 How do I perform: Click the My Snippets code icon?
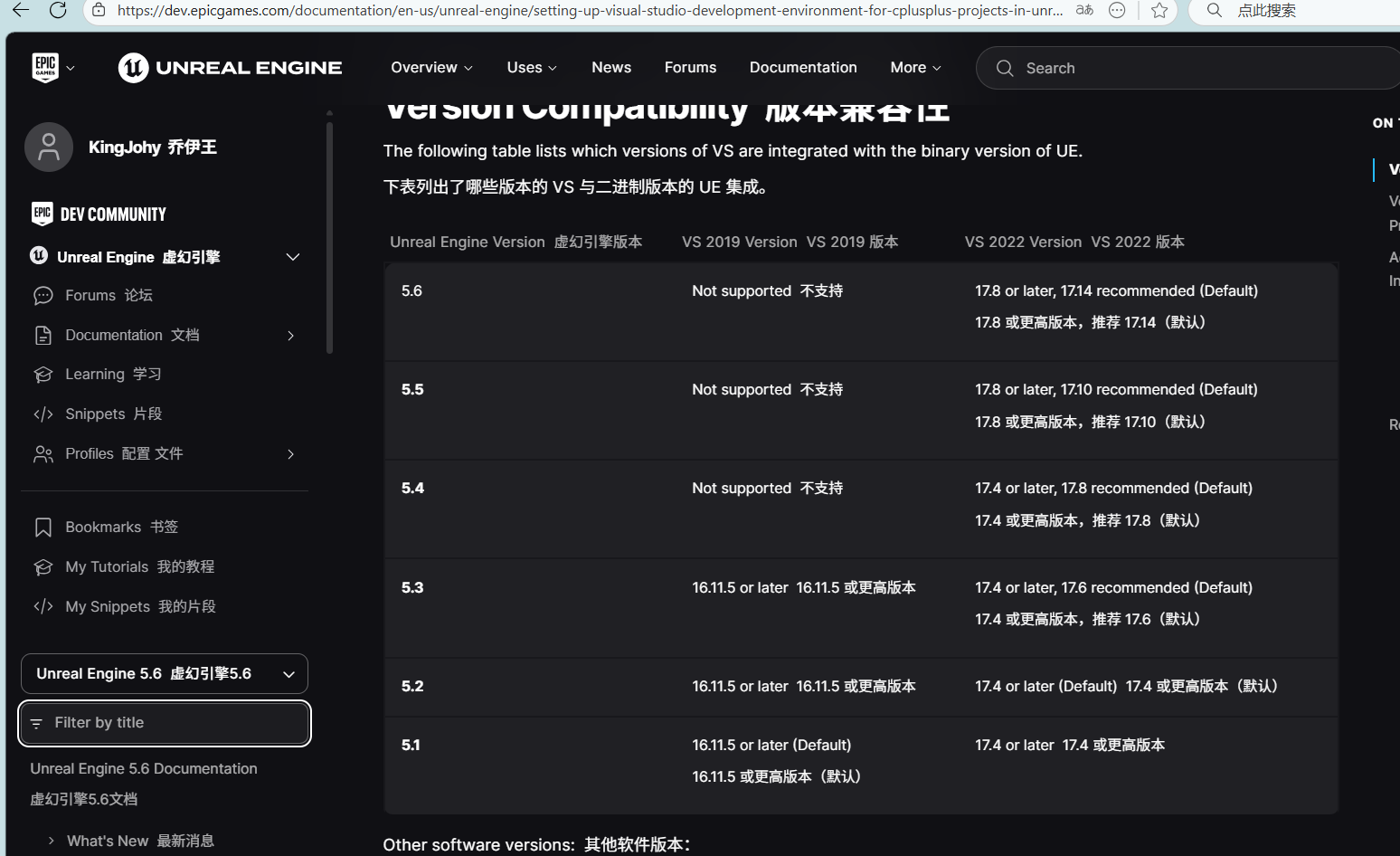[x=43, y=606]
